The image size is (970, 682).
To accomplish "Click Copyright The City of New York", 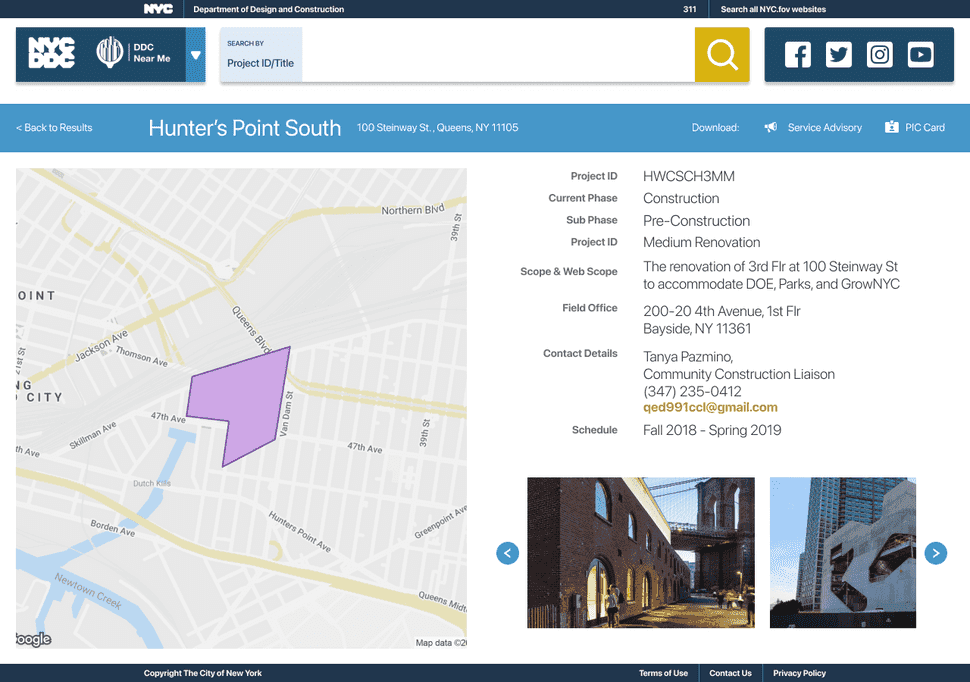I will click(203, 673).
